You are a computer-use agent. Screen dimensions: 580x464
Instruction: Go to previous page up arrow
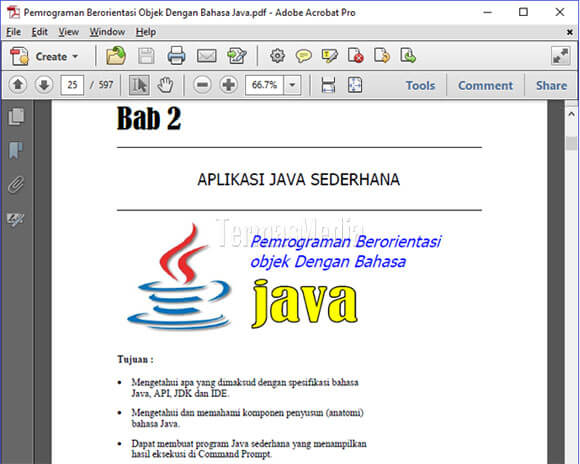[18, 85]
